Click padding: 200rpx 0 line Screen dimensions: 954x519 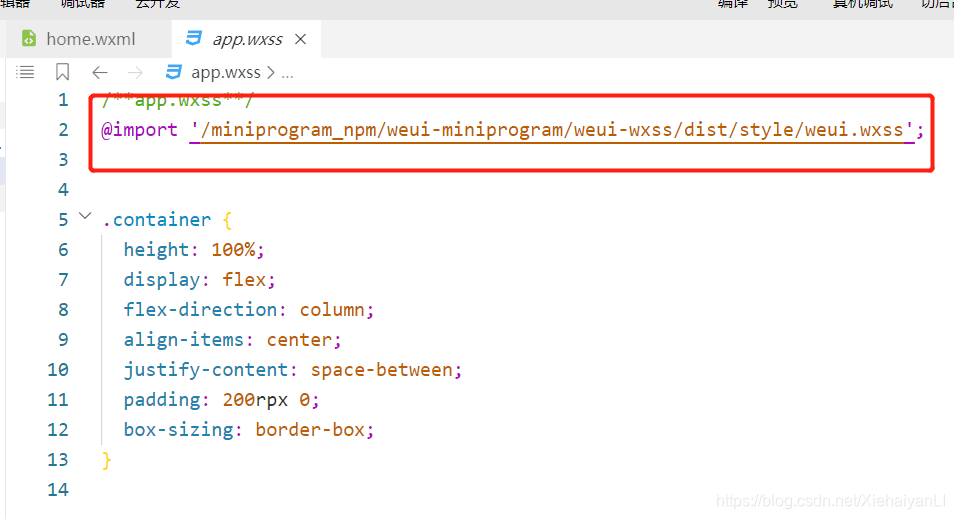tap(221, 400)
